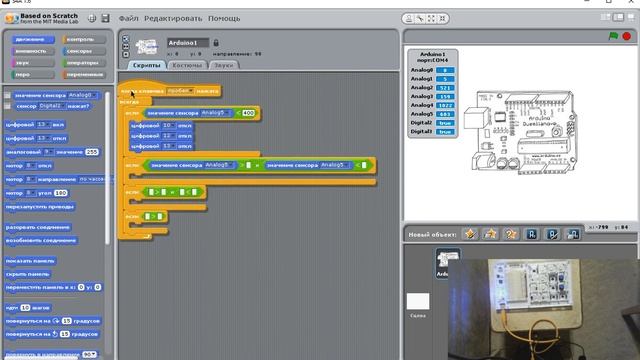
Task: Click the save project disk icon
Action: (106, 18)
